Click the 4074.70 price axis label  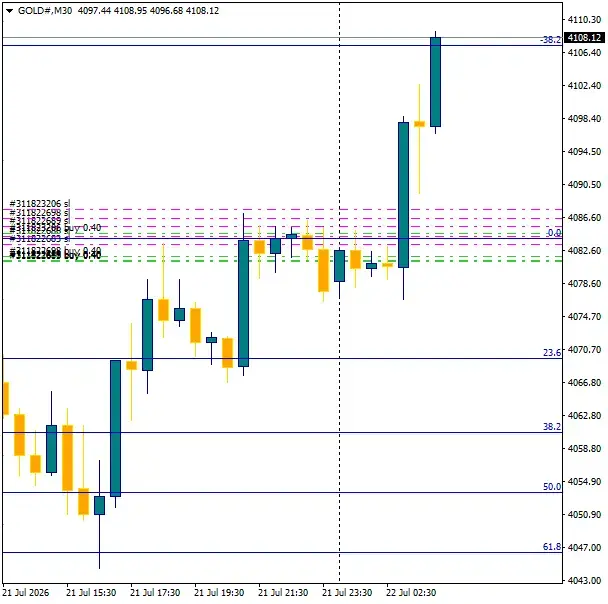(584, 316)
